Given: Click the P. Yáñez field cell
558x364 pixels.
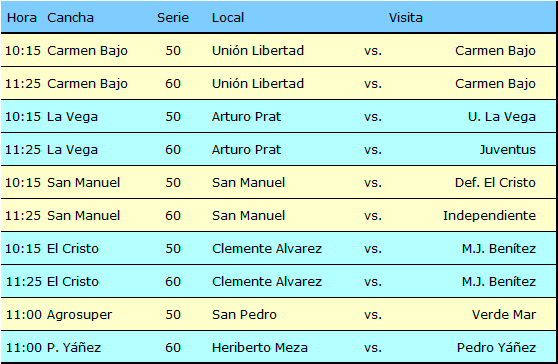Looking at the screenshot, I should (74, 348).
